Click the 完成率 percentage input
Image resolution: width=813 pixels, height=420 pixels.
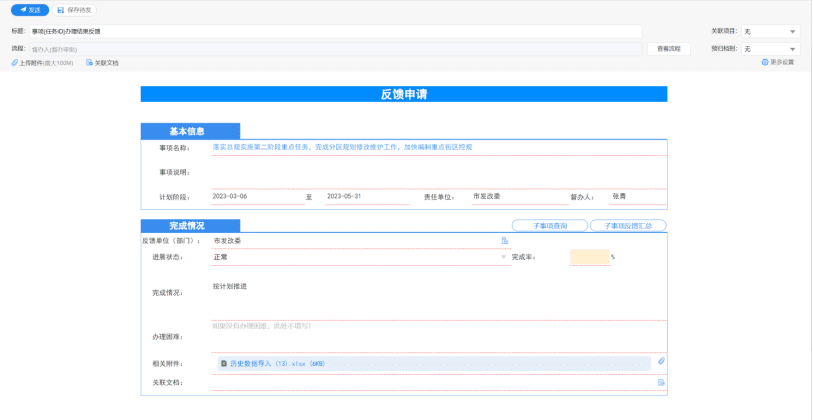pos(590,257)
